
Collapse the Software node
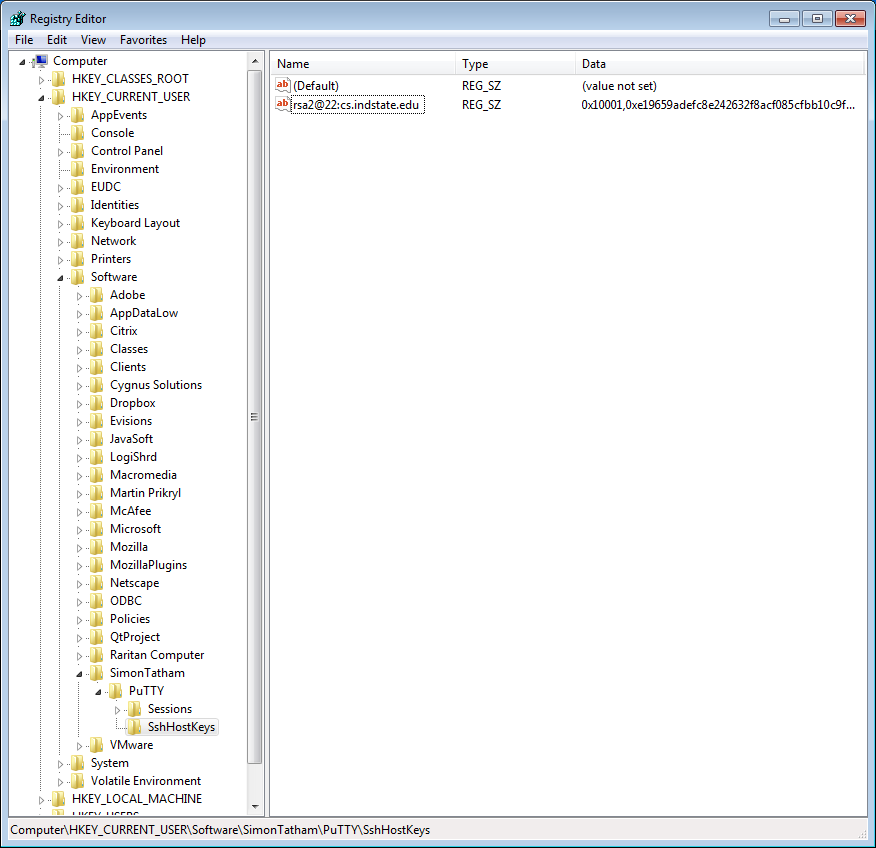pyautogui.click(x=60, y=278)
